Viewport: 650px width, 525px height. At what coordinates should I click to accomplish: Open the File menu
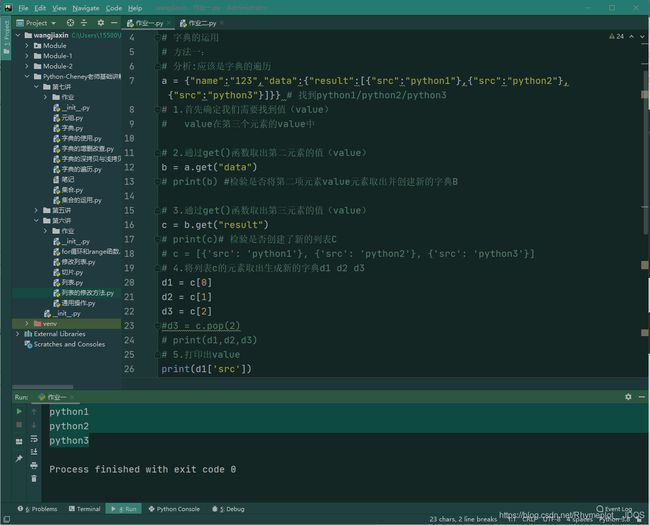click(x=23, y=8)
